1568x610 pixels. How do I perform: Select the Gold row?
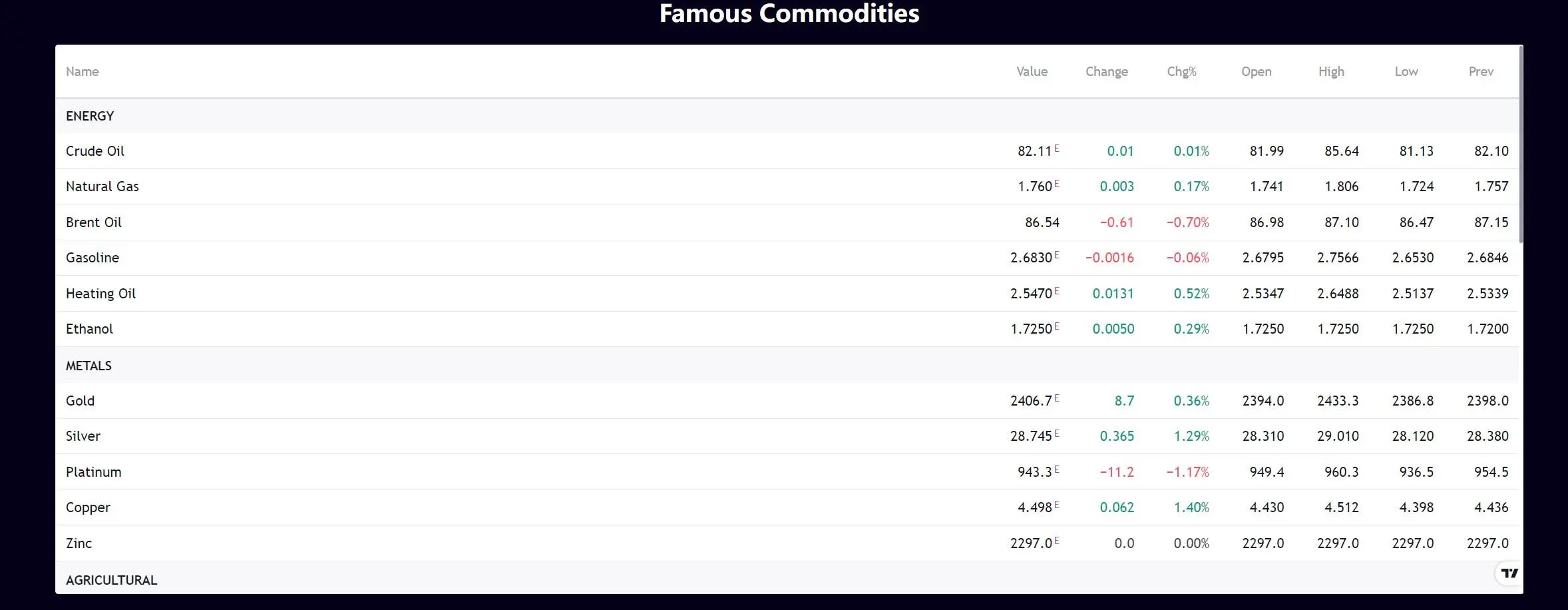point(787,401)
